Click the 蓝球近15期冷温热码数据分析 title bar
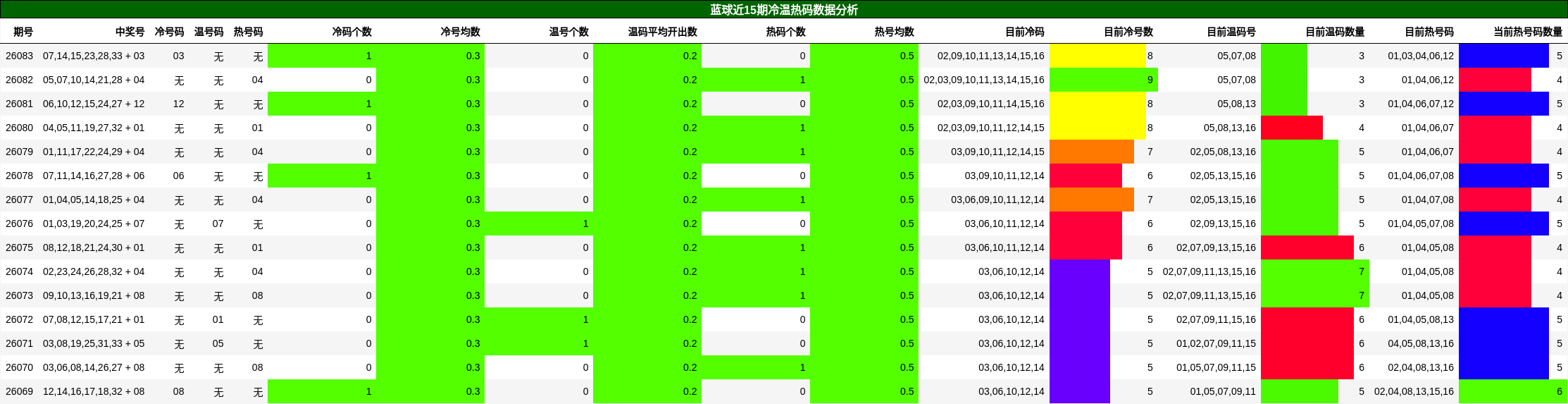Image resolution: width=1568 pixels, height=404 pixels. [x=784, y=9]
